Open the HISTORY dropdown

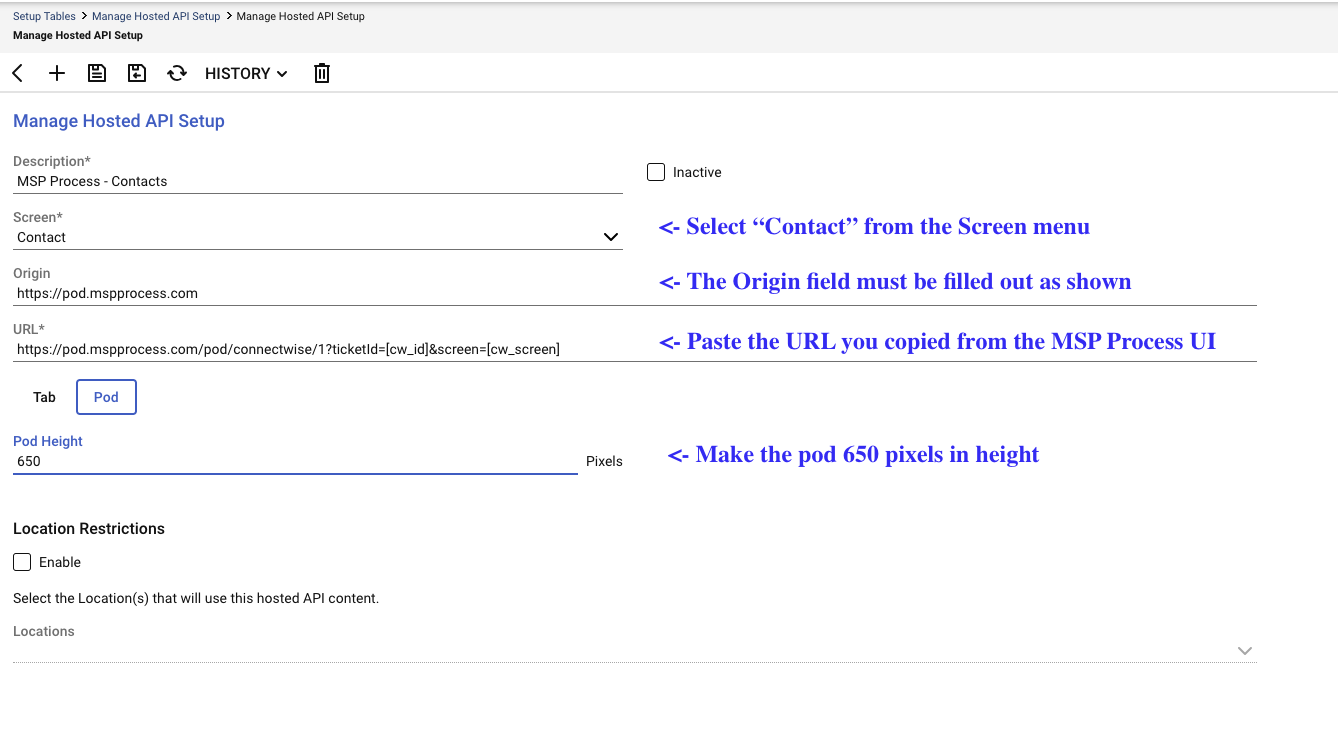tap(246, 73)
